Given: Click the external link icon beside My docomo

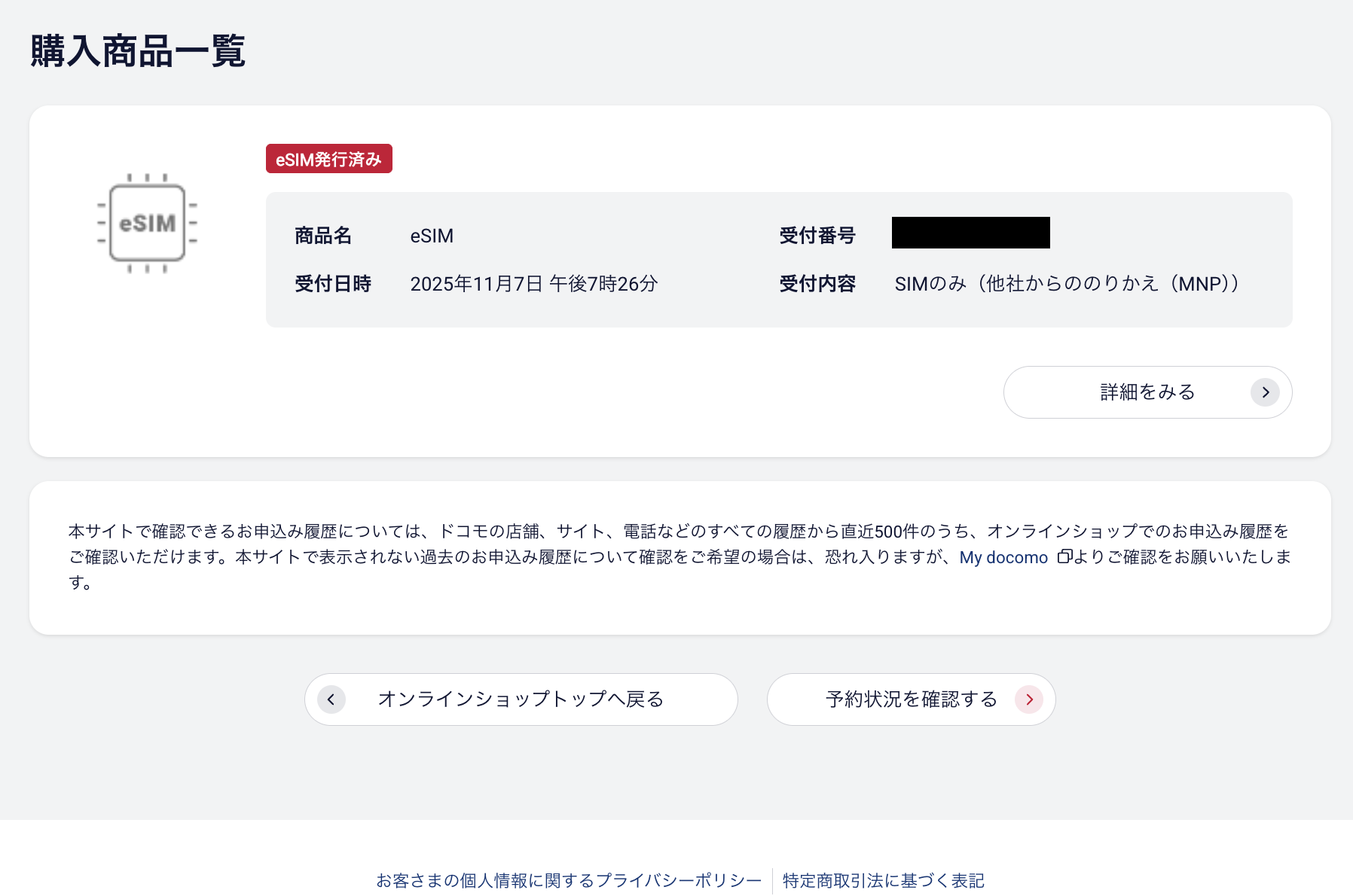Looking at the screenshot, I should pos(1064,556).
